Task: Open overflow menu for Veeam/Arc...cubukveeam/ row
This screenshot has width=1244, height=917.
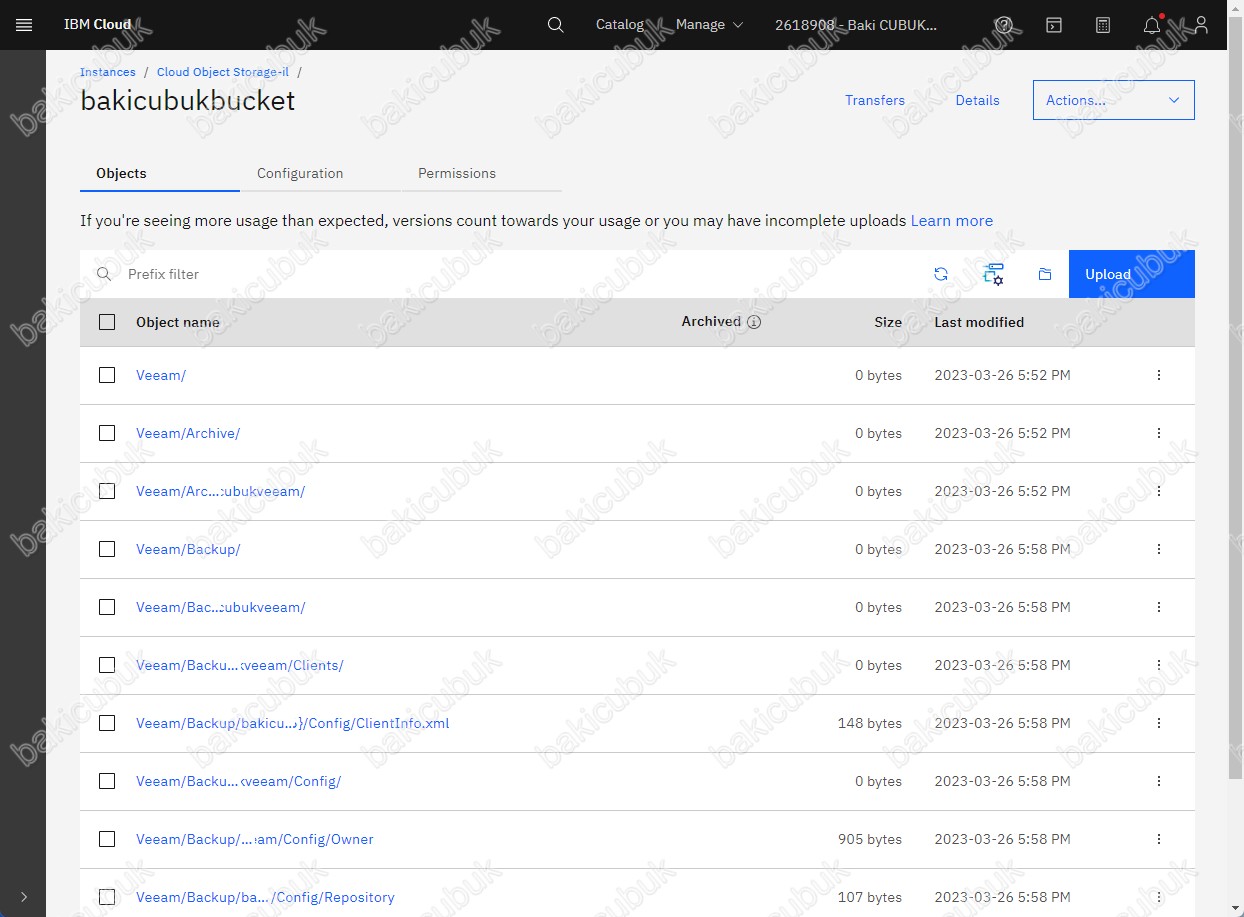Action: (1159, 491)
